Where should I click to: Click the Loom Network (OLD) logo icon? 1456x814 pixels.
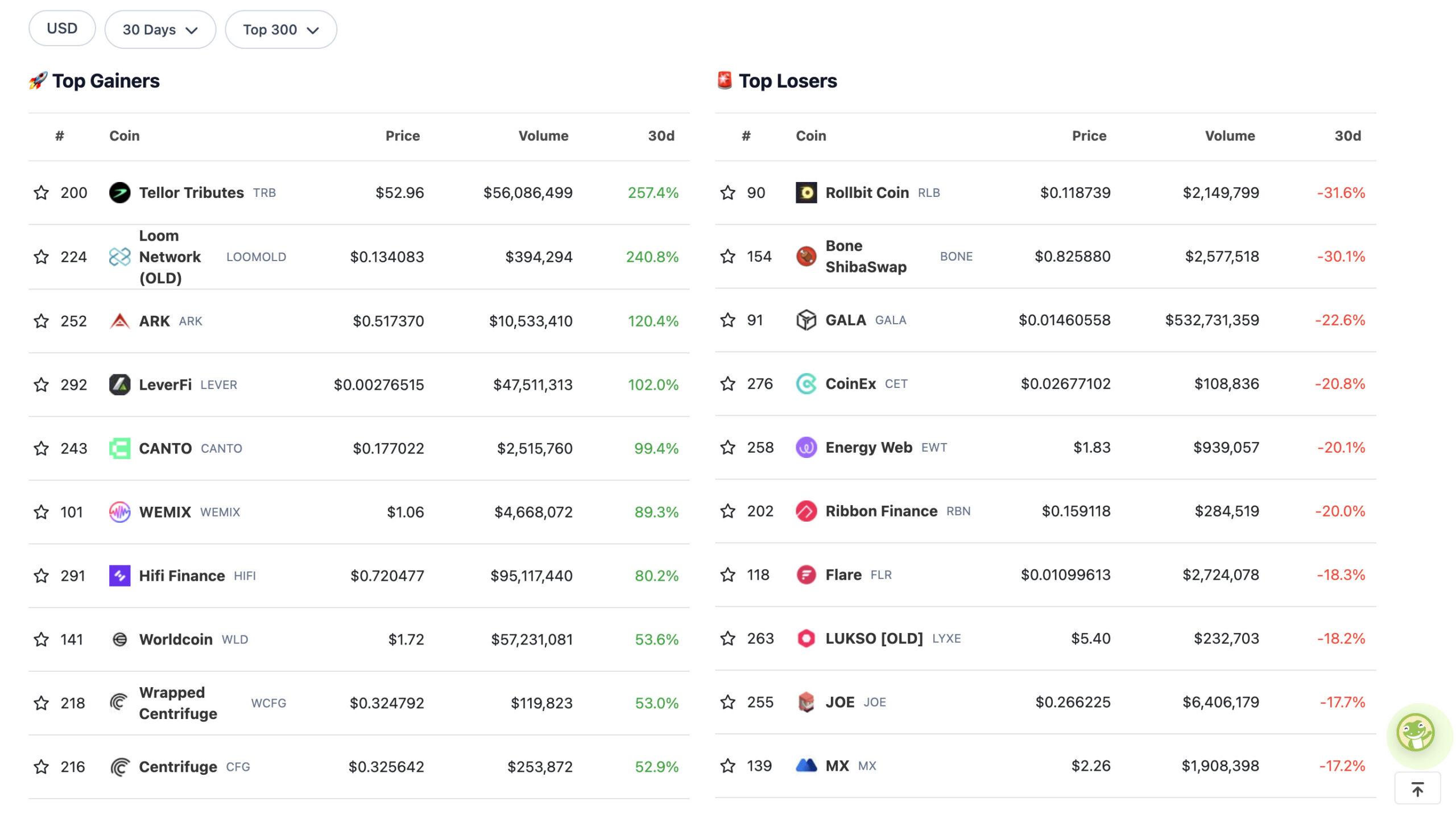point(119,257)
